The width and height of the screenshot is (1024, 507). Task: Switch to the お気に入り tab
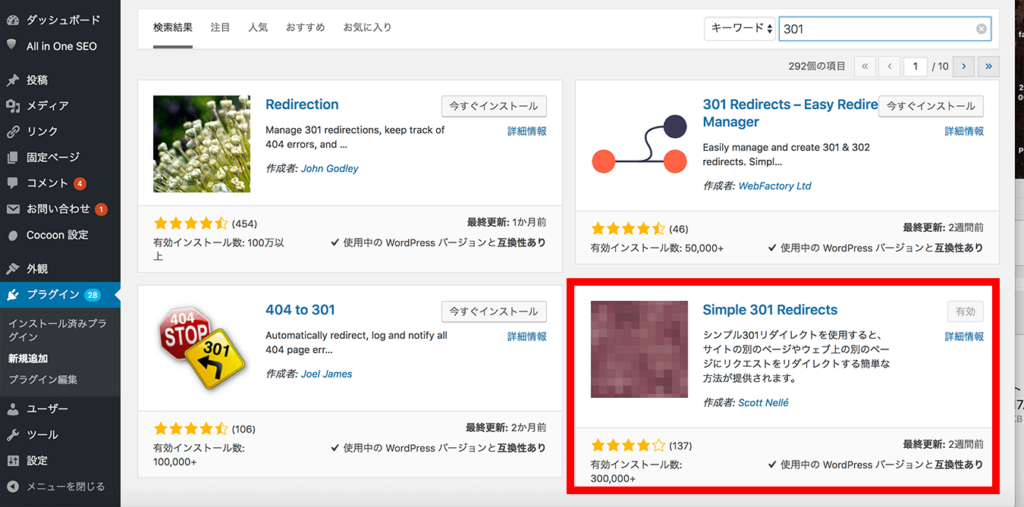(x=368, y=27)
